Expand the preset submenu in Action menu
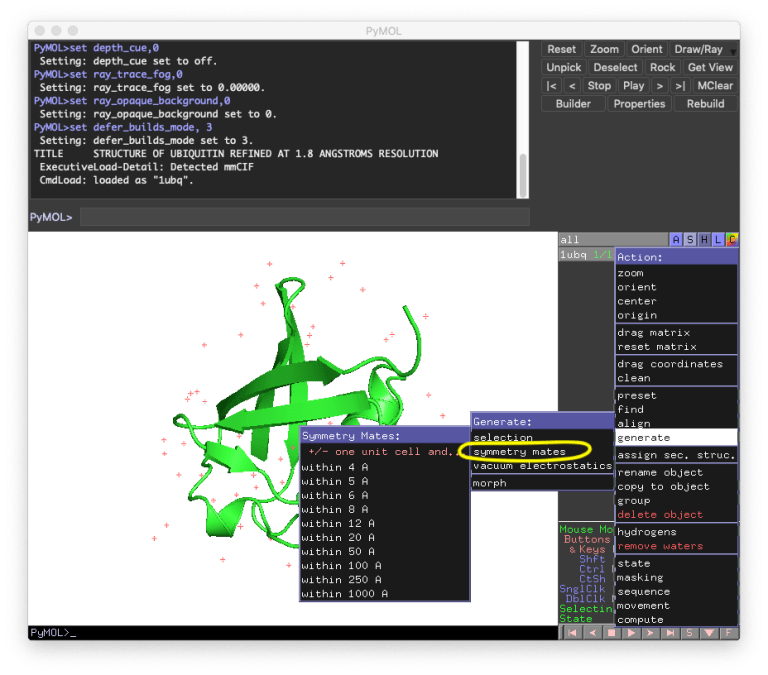This screenshot has width=768, height=675. coord(676,395)
